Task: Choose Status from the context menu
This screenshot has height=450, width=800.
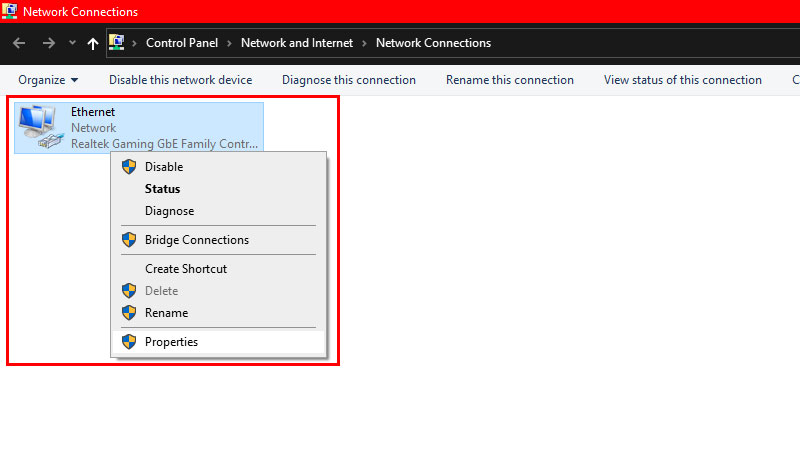Action: pyautogui.click(x=162, y=189)
